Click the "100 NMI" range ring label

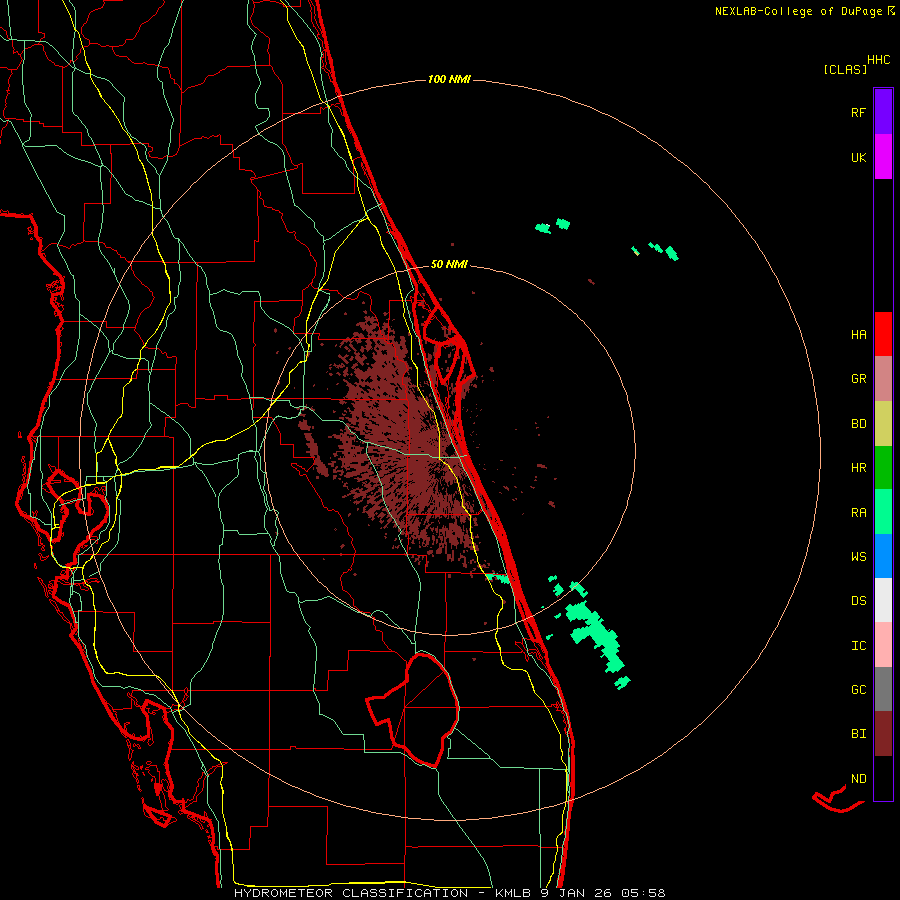(x=449, y=79)
